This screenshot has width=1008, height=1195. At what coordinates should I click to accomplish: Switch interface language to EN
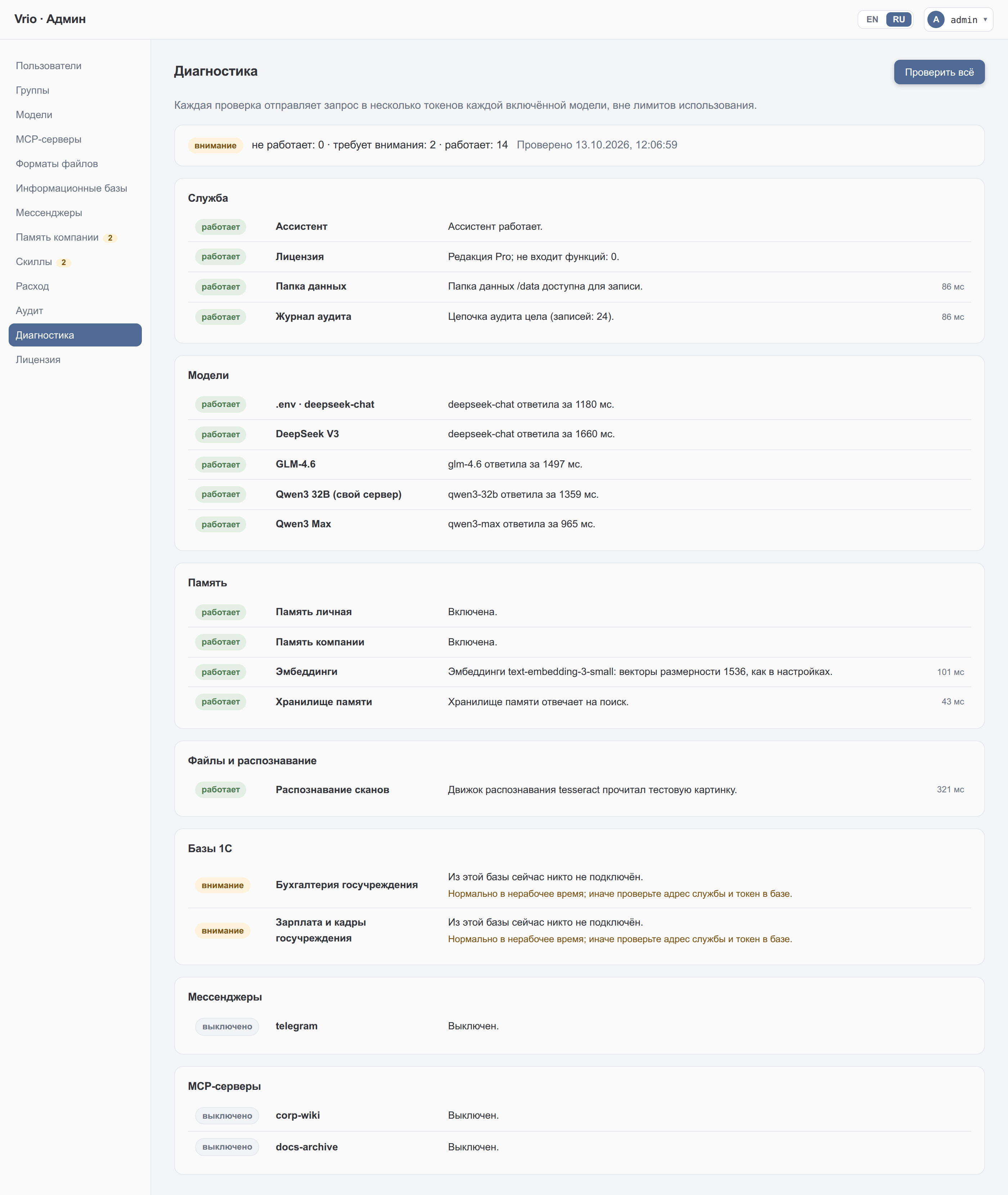(x=872, y=19)
